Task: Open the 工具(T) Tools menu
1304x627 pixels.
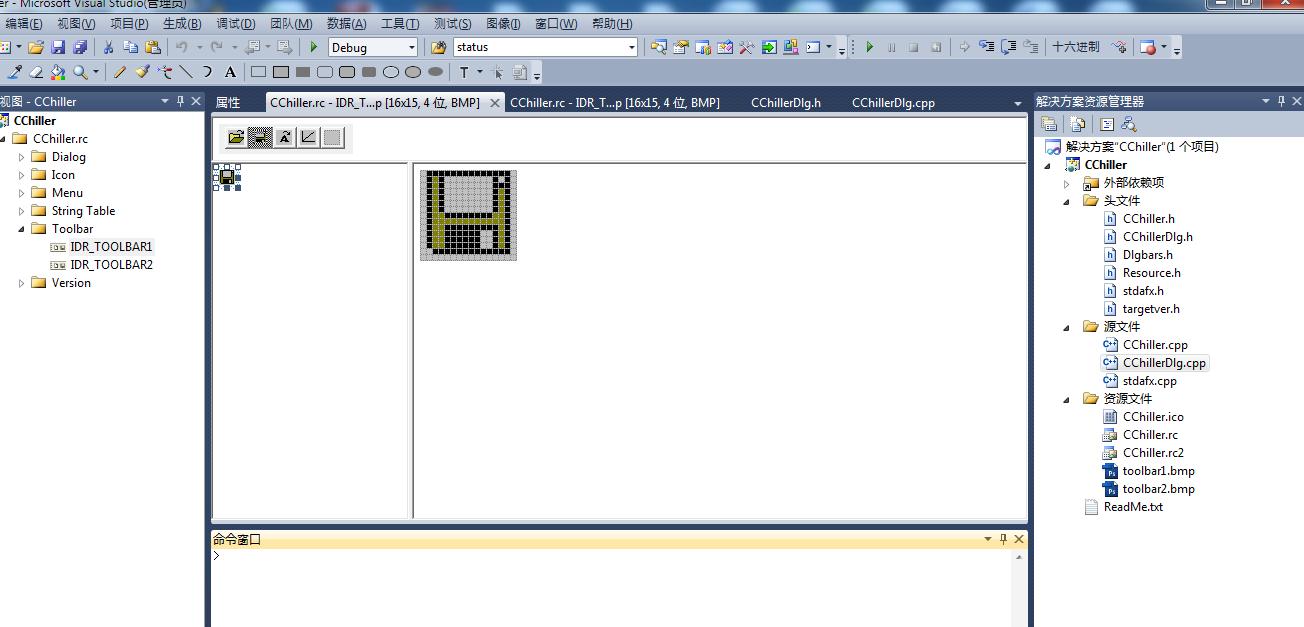Action: pyautogui.click(x=400, y=23)
